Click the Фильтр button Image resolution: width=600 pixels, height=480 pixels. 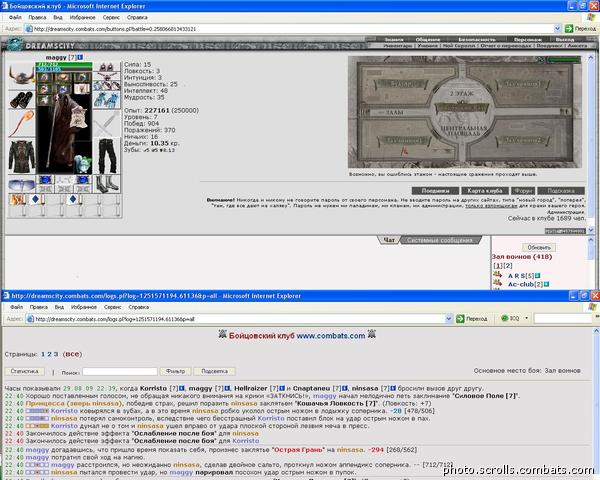[175, 371]
